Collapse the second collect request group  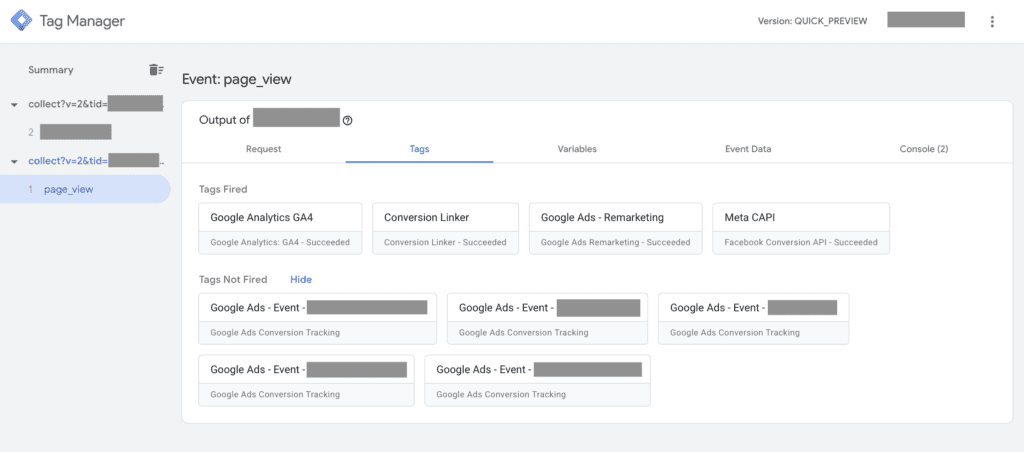[x=14, y=161]
